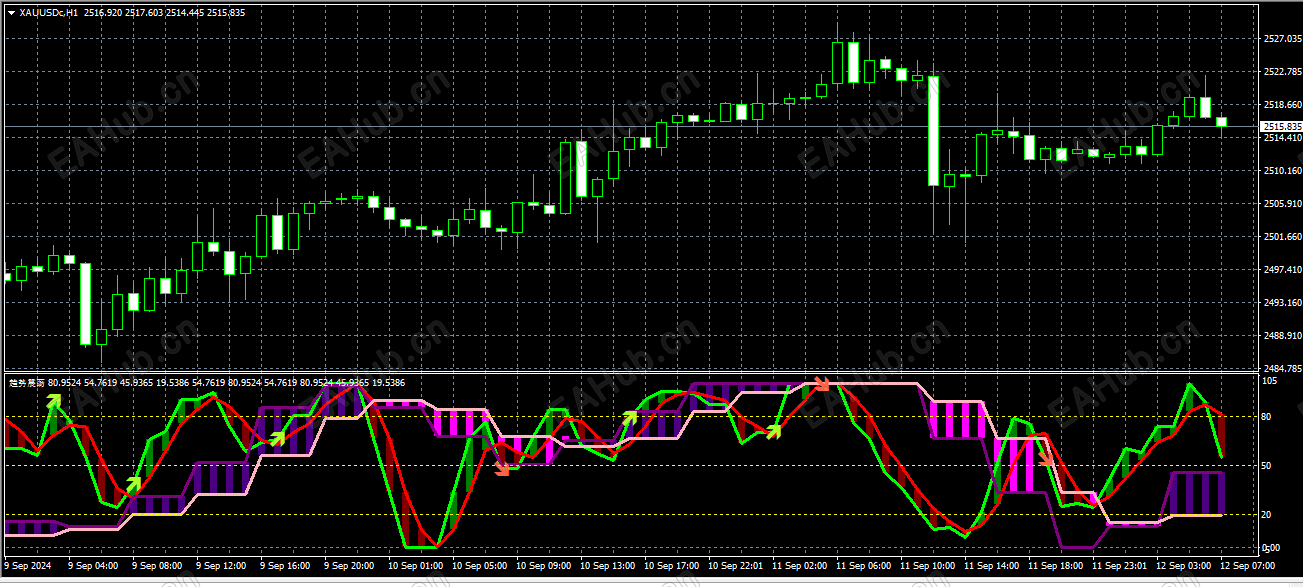
Task: Click time label 11 Sep 10:00
Action: (x=930, y=566)
